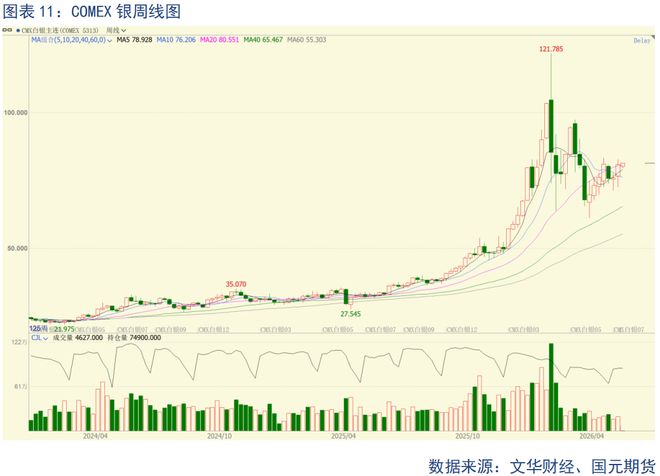Screen dimensions: 660x476
Task: Click the 35.070 peak price label
Action: [x=236, y=285]
